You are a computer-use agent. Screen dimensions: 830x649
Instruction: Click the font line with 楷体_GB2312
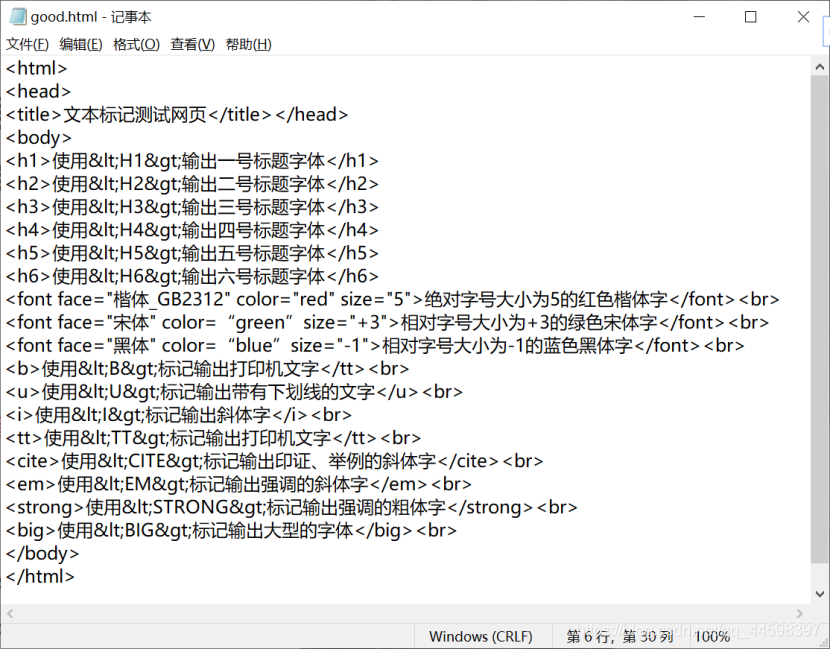pos(392,300)
